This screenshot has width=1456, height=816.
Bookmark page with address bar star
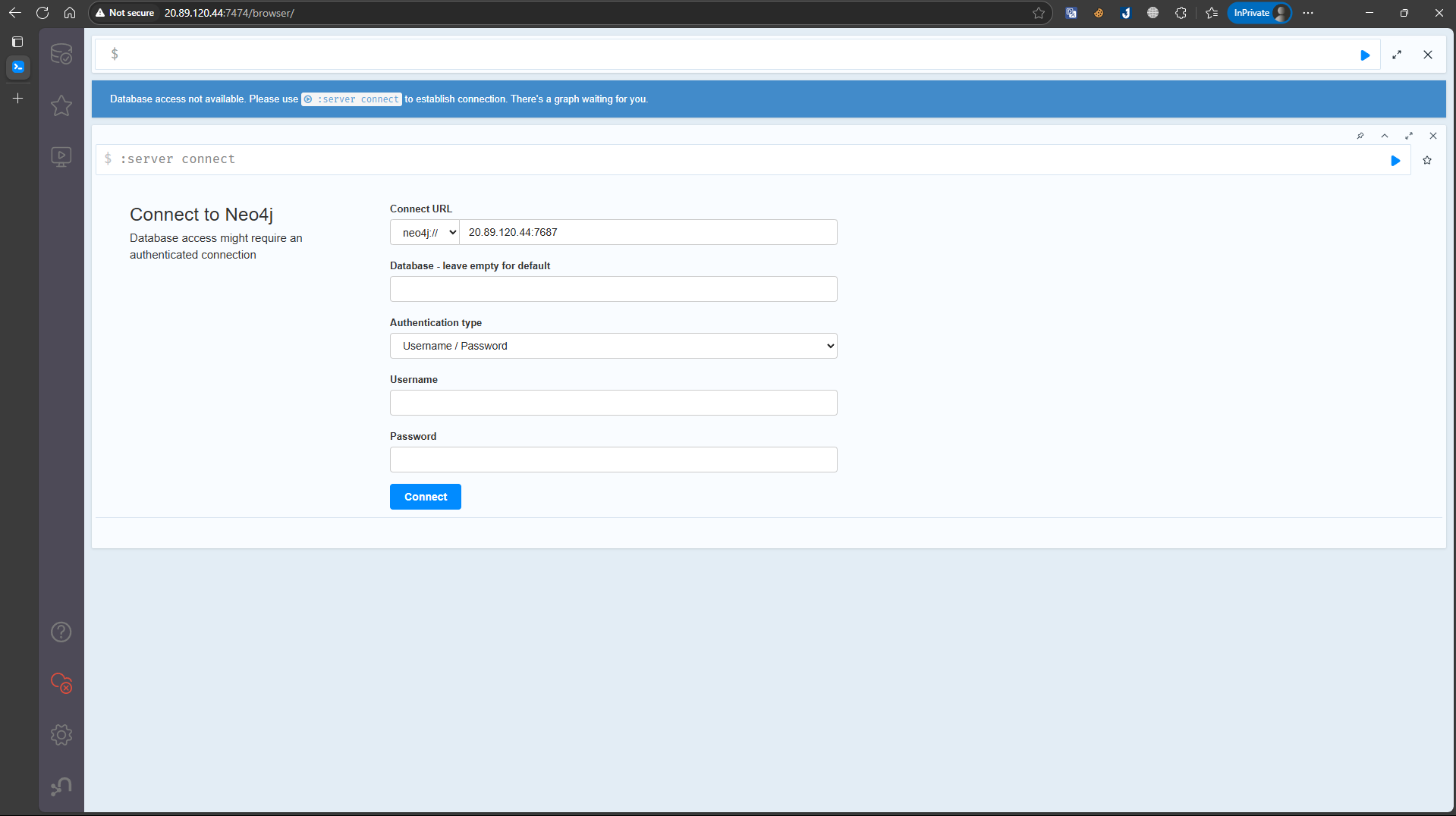(1039, 13)
